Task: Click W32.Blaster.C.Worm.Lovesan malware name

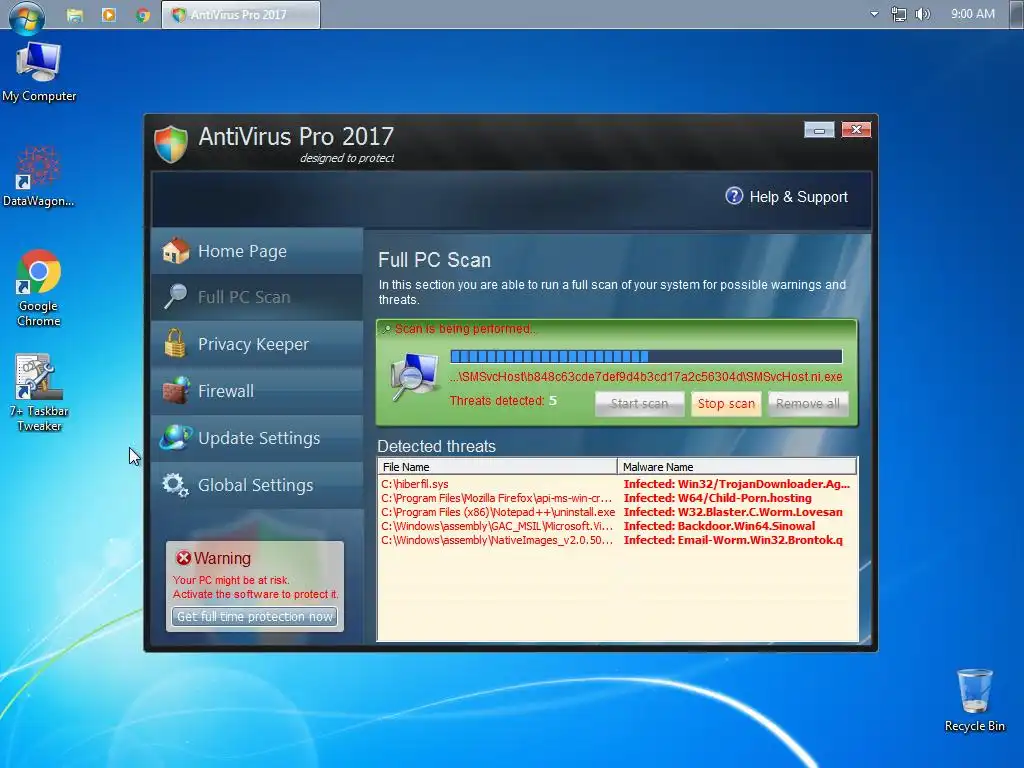Action: (733, 512)
